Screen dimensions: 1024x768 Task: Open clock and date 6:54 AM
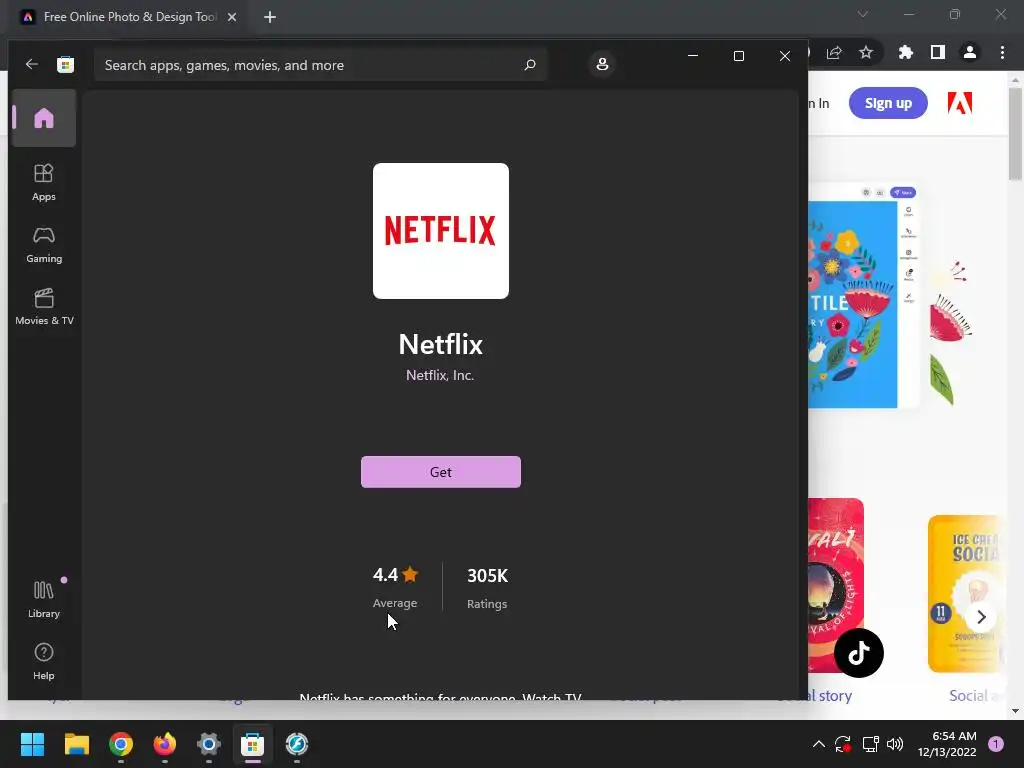[947, 744]
